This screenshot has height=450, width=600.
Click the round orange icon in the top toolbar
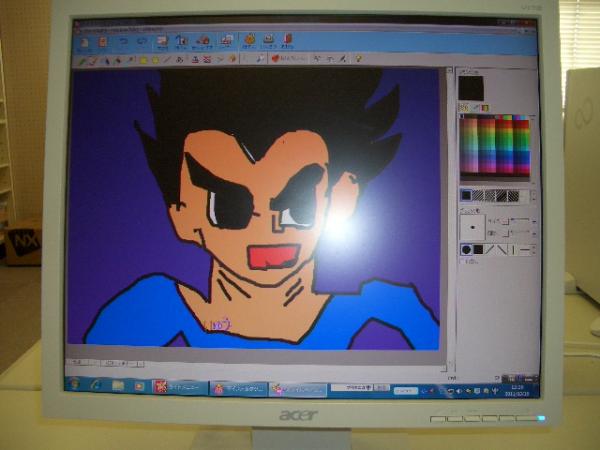point(249,40)
